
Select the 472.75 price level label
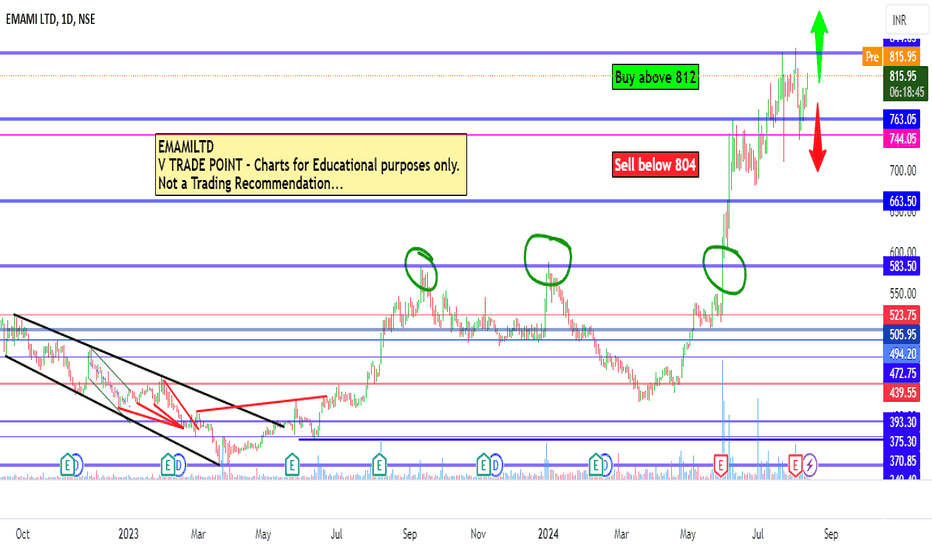pyautogui.click(x=902, y=373)
